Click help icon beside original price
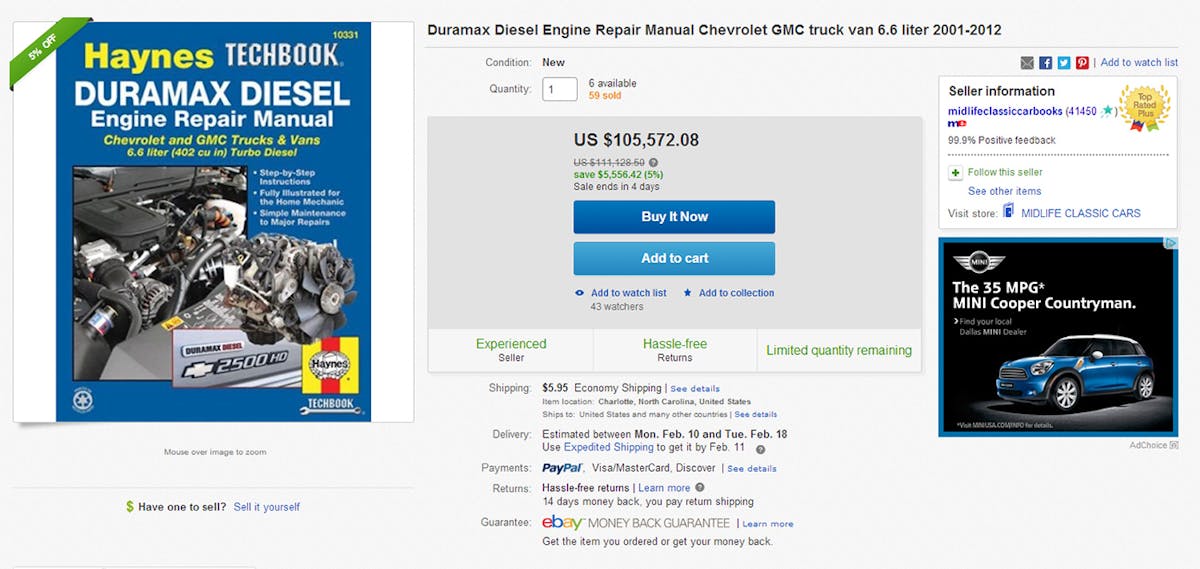1200x569 pixels. pos(653,162)
